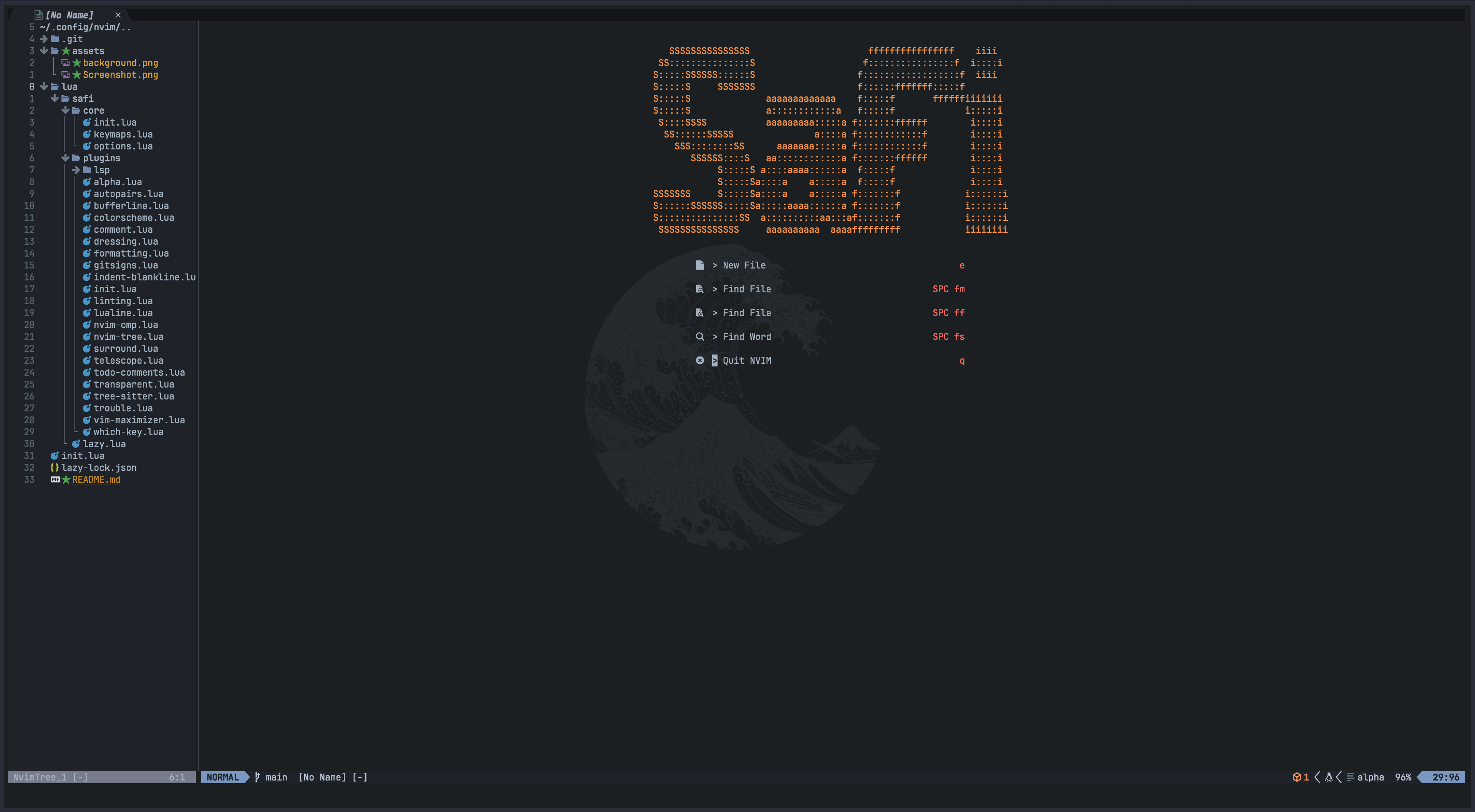Click the Find Word magnifier icon
Image resolution: width=1475 pixels, height=812 pixels.
pos(699,337)
